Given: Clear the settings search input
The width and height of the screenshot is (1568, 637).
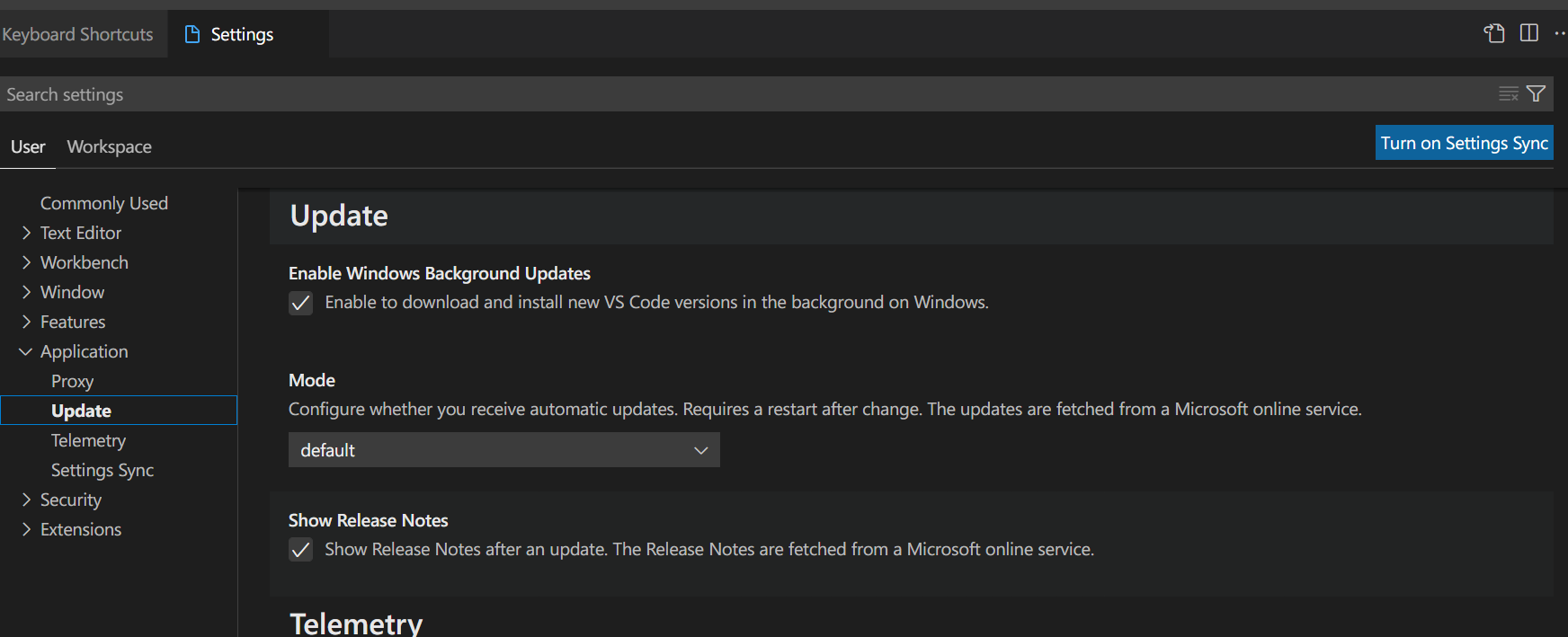Looking at the screenshot, I should point(1508,93).
